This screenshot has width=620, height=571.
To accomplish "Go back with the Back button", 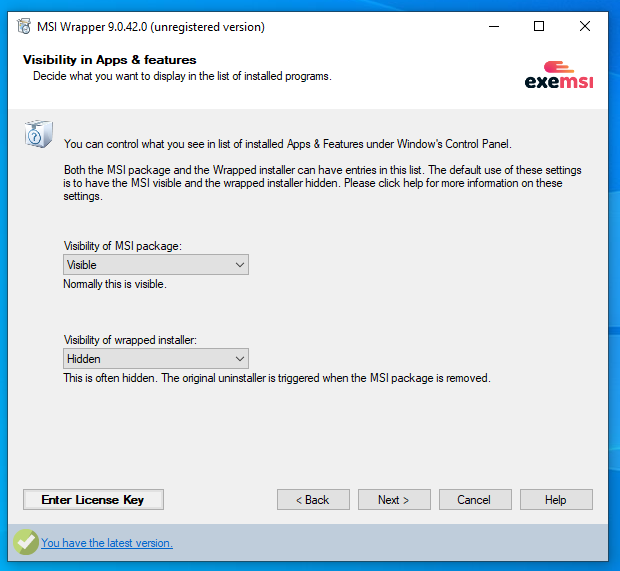I will click(313, 500).
